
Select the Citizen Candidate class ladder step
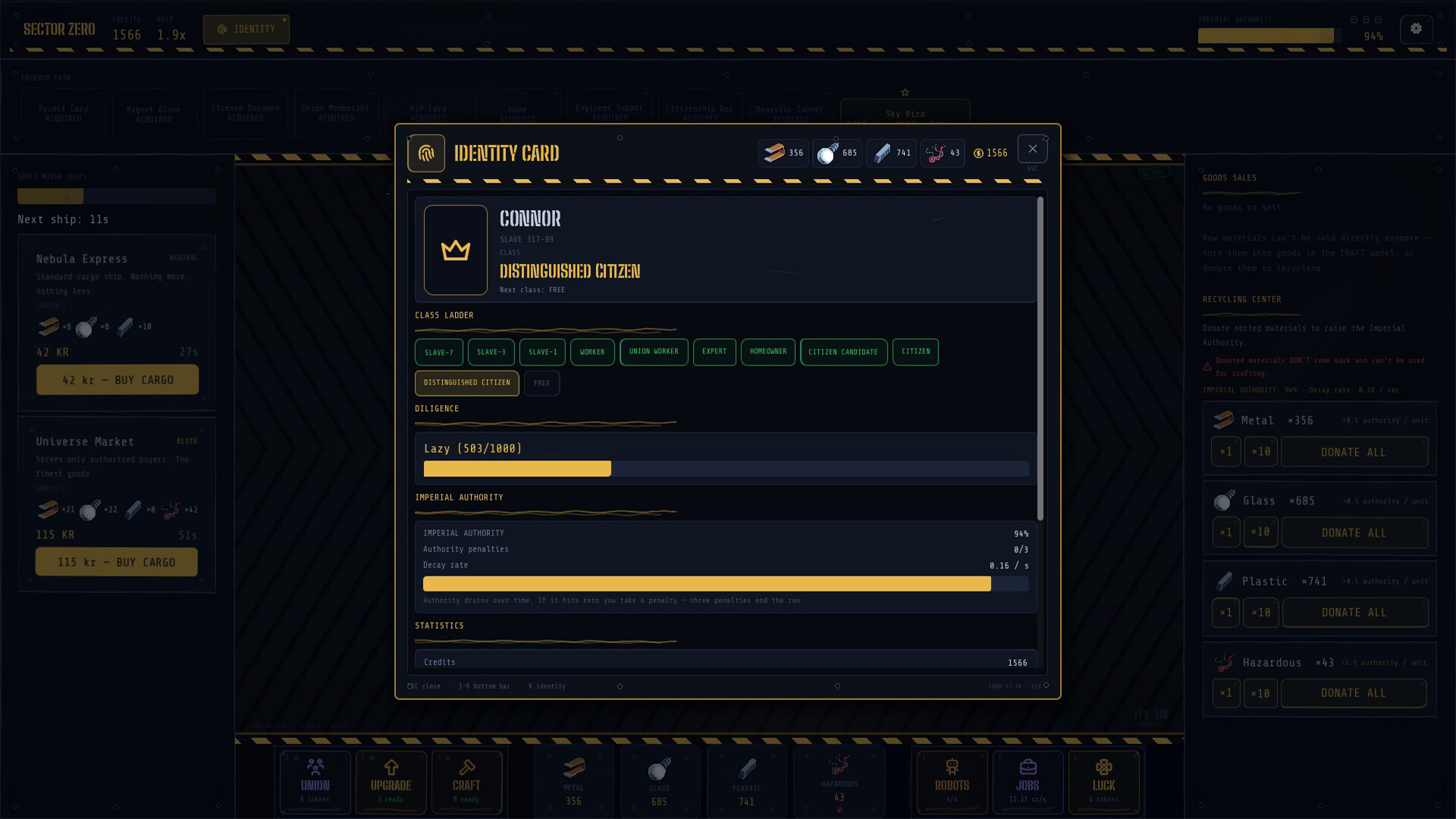click(x=843, y=352)
